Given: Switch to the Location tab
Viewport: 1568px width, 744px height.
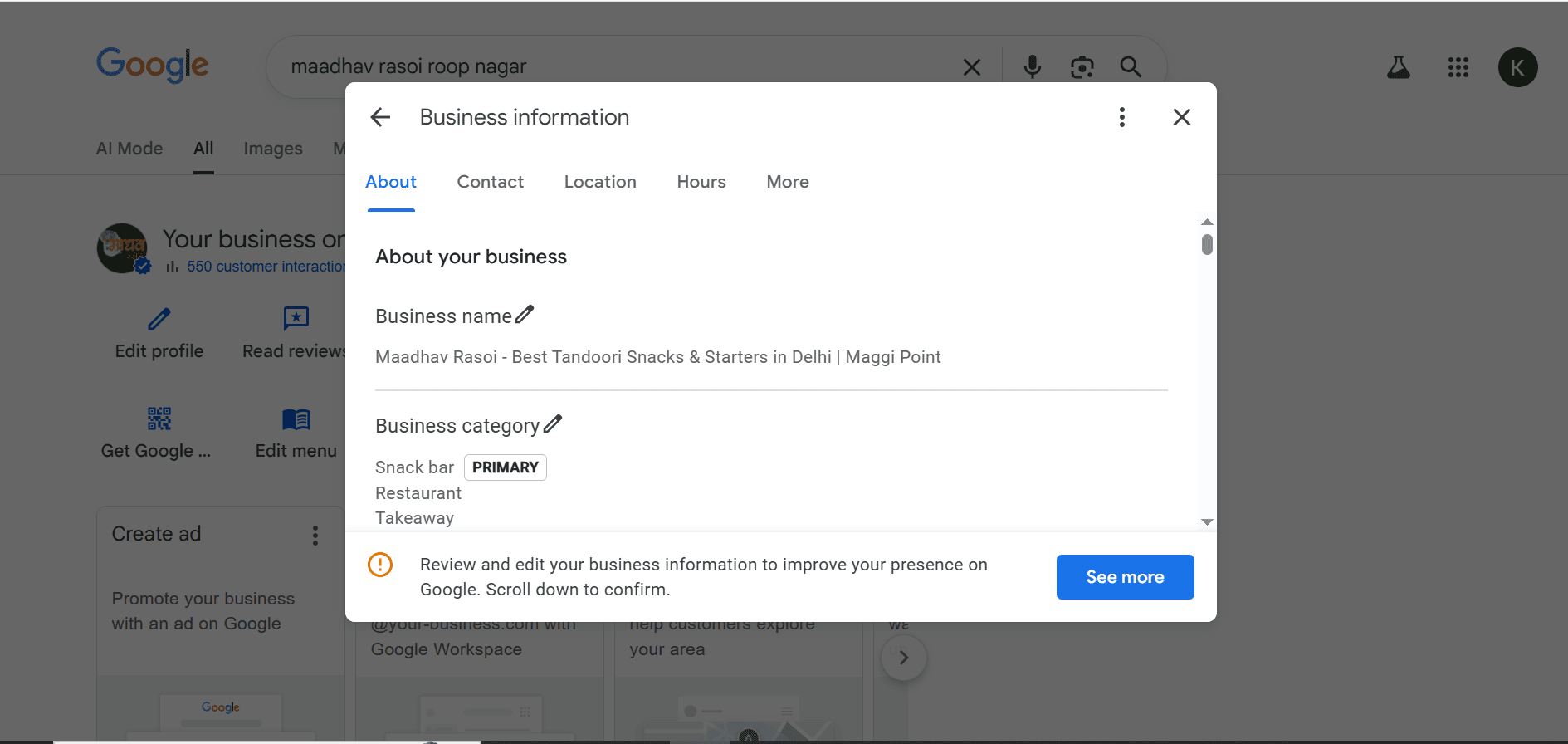Looking at the screenshot, I should pos(600,182).
